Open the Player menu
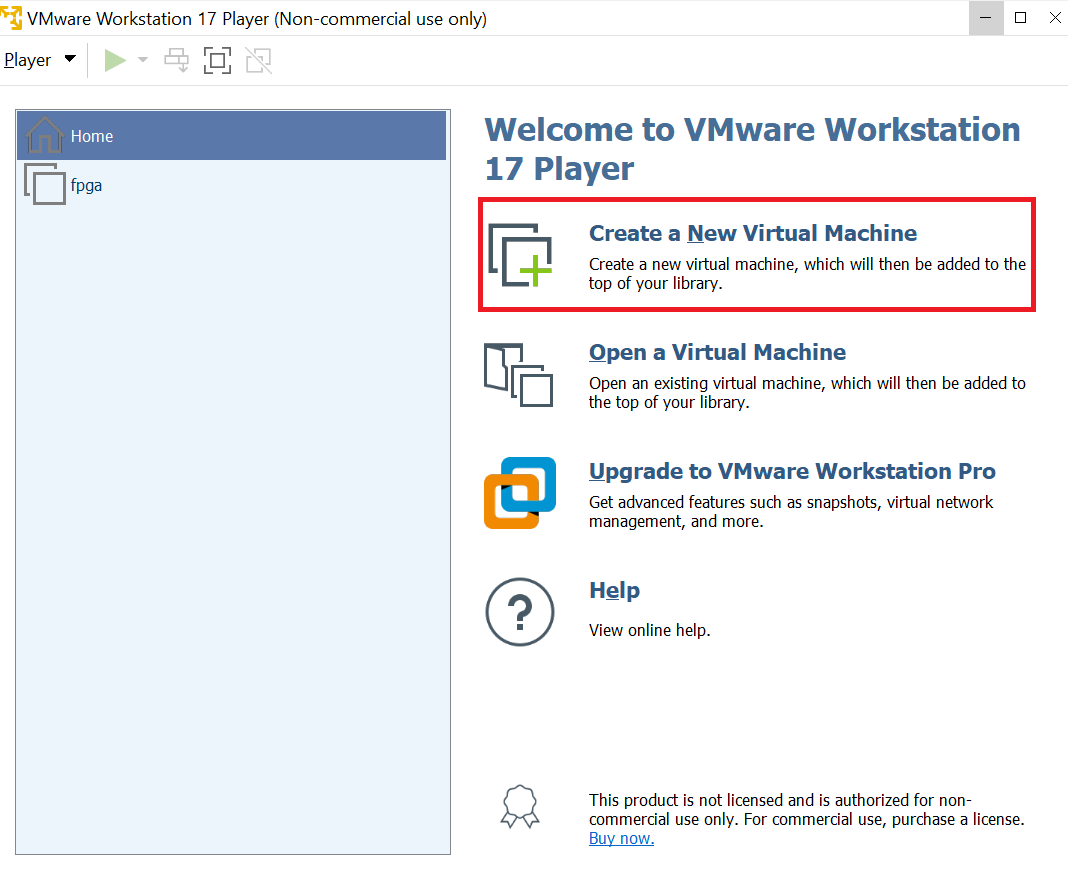Image resolution: width=1068 pixels, height=871 pixels. tap(40, 60)
